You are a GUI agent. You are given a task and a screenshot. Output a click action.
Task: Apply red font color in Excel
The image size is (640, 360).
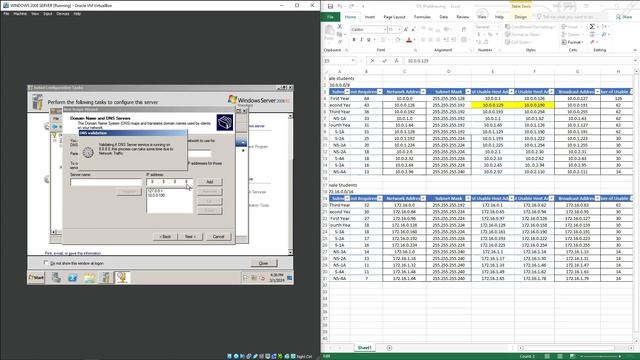409,40
